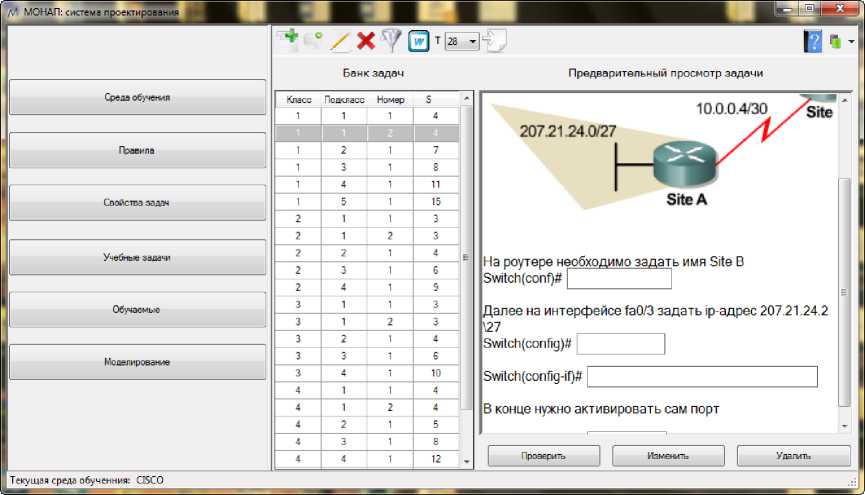Image resolution: width=865 pixels, height=495 pixels.
Task: Click the task preview scrollbar thumb
Action: coord(844,292)
